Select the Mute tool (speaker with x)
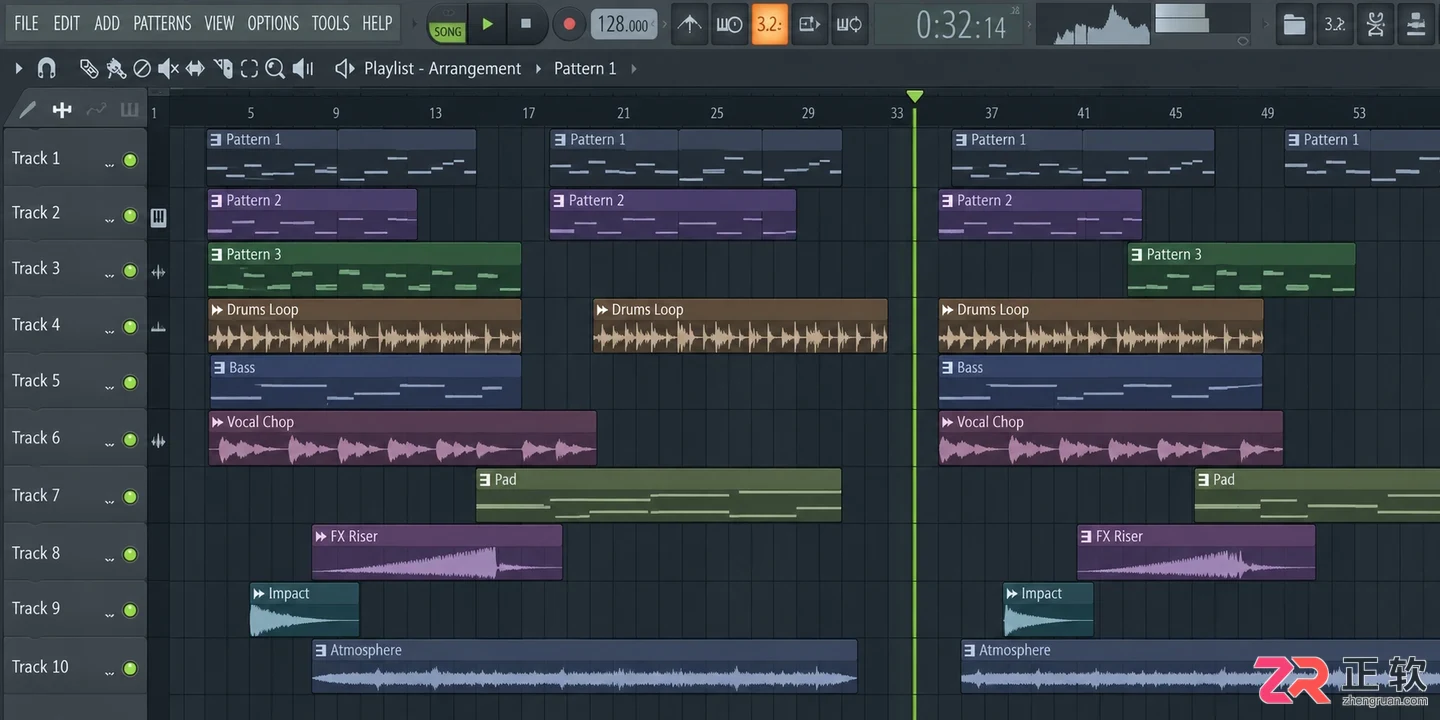1440x720 pixels. (x=168, y=68)
